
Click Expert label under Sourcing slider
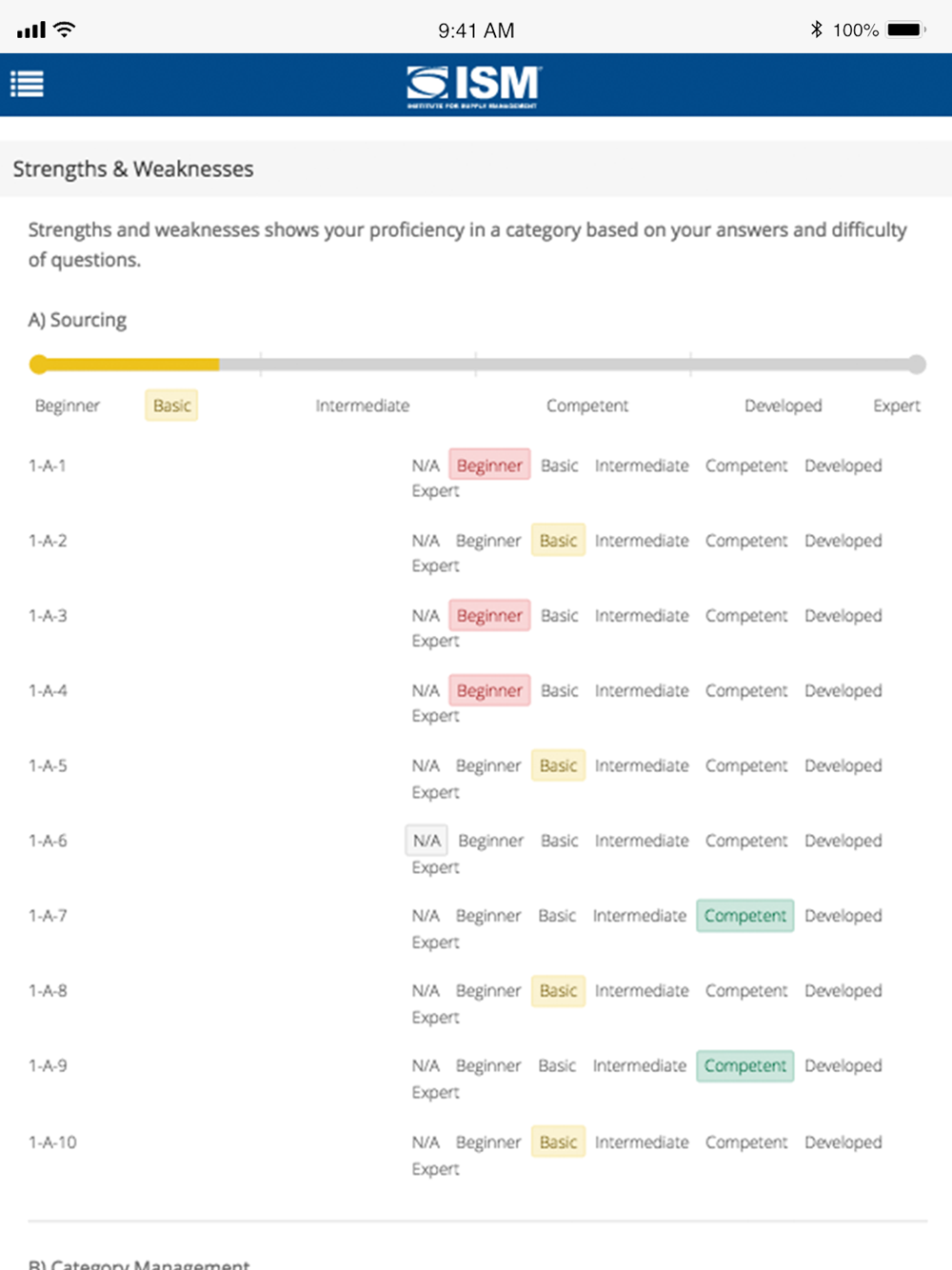coord(896,406)
